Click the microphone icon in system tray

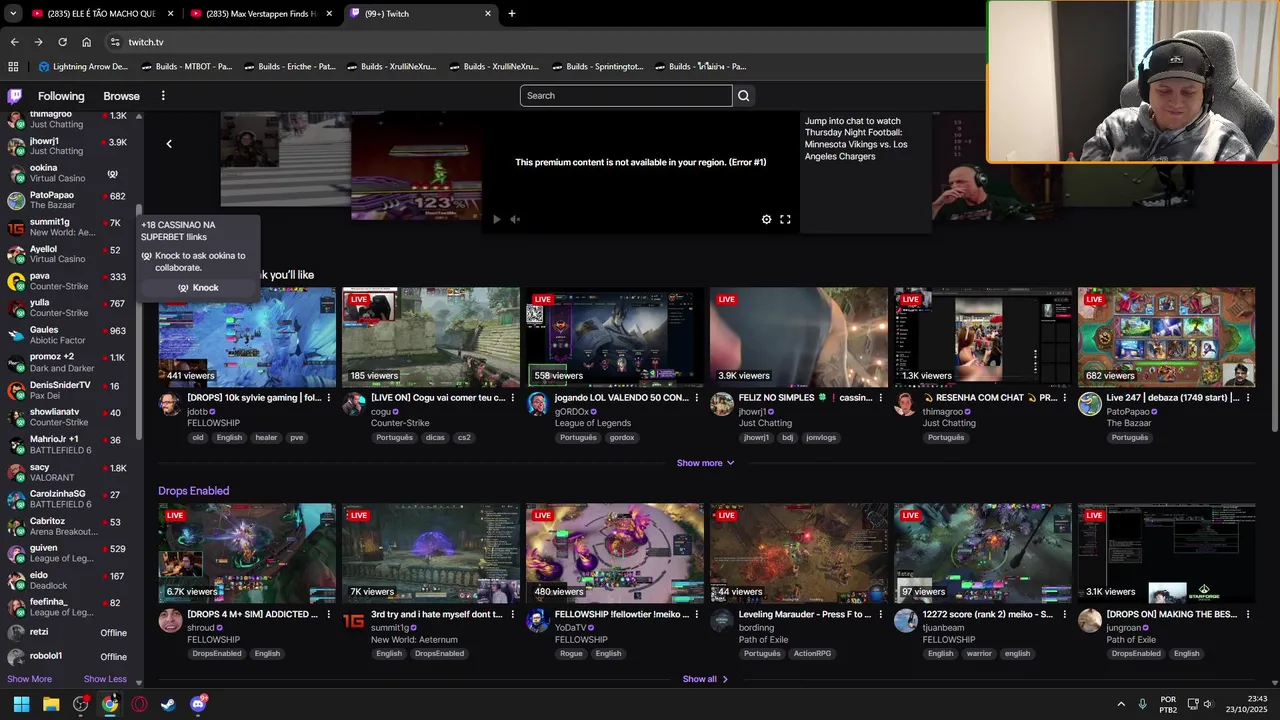(1142, 704)
